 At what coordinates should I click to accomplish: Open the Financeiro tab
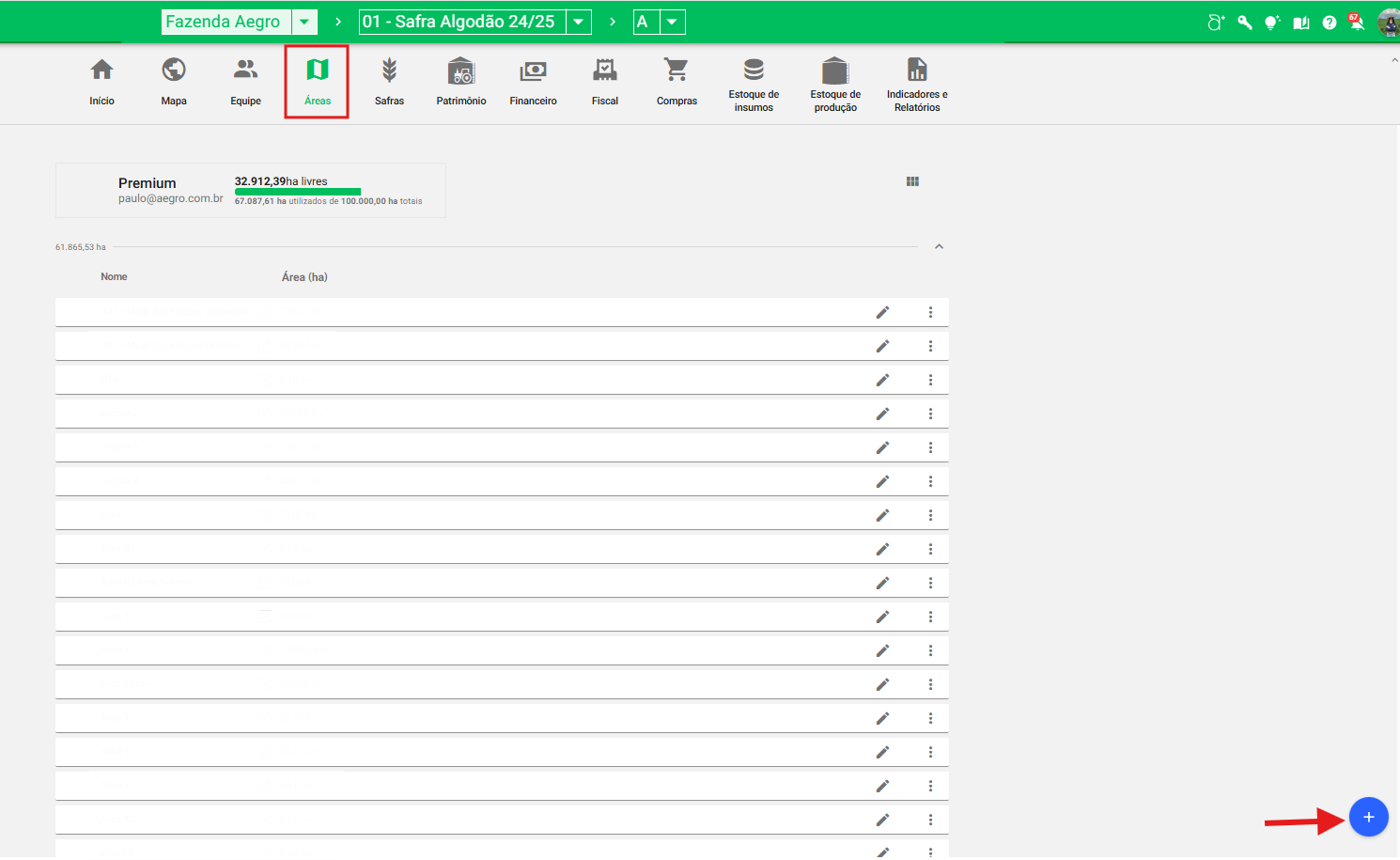(533, 82)
